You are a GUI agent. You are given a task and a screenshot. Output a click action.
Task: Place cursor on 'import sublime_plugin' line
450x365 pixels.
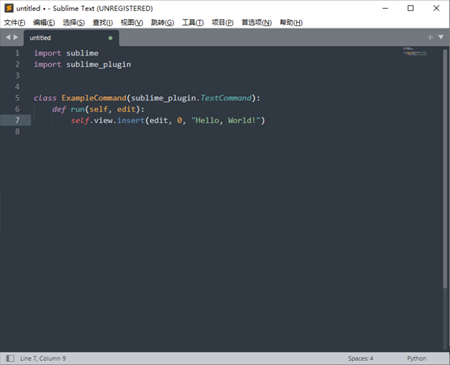coord(82,64)
